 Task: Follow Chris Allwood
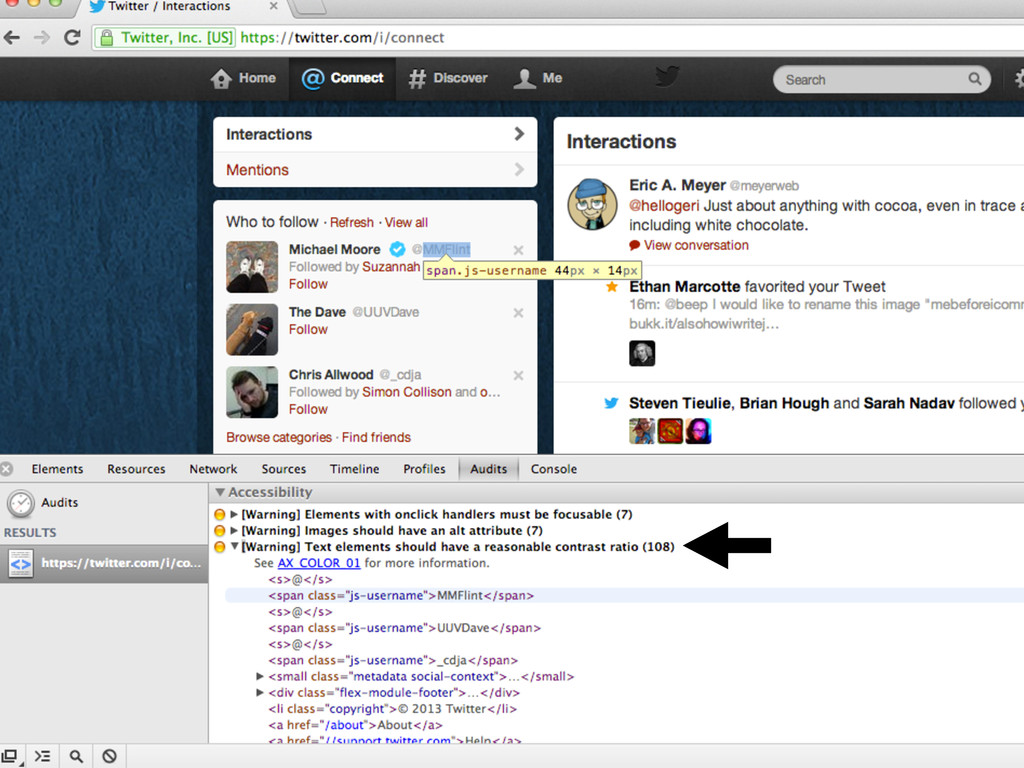tap(308, 409)
